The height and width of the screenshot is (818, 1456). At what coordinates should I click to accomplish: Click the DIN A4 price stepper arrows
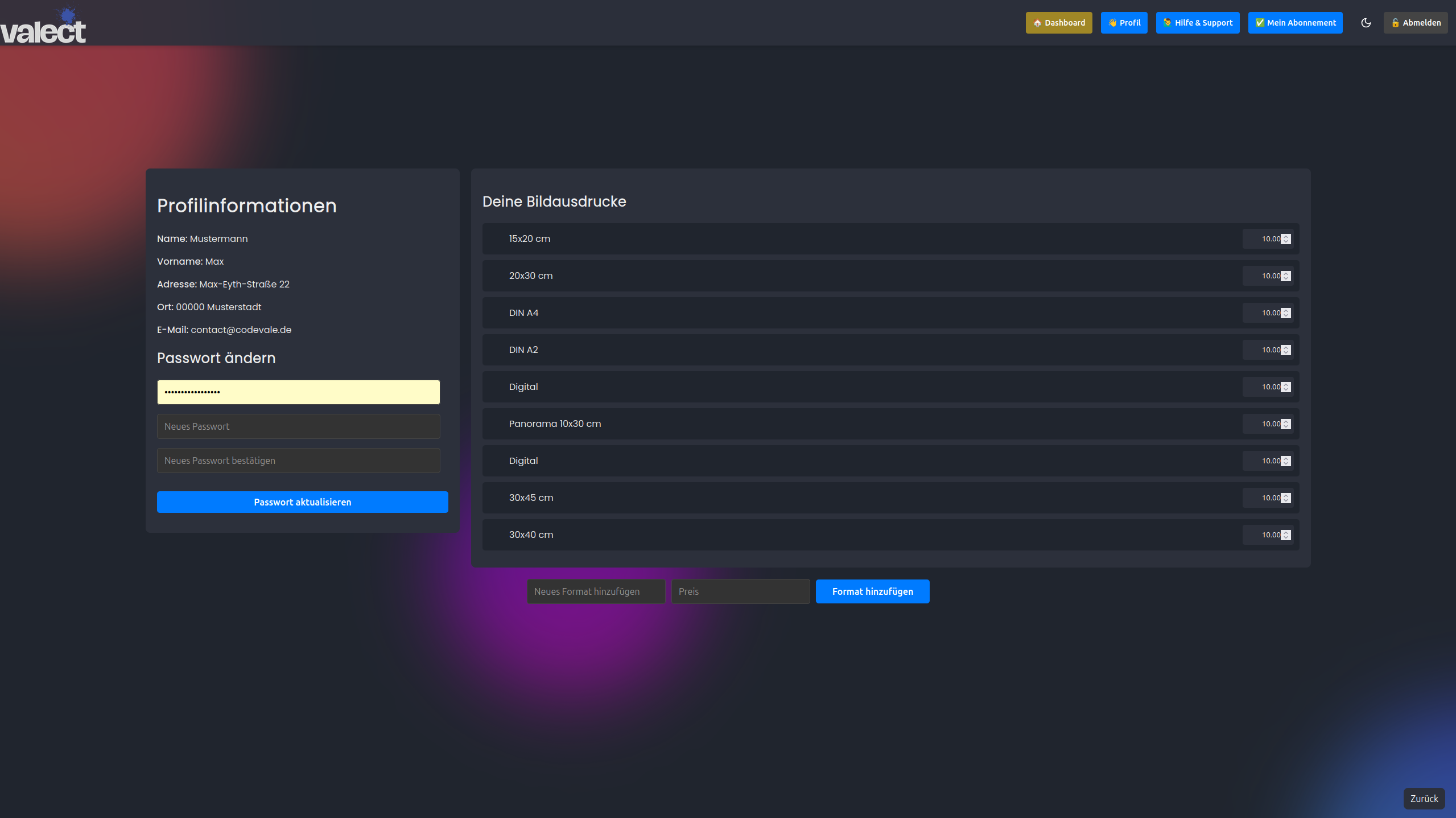click(1286, 313)
